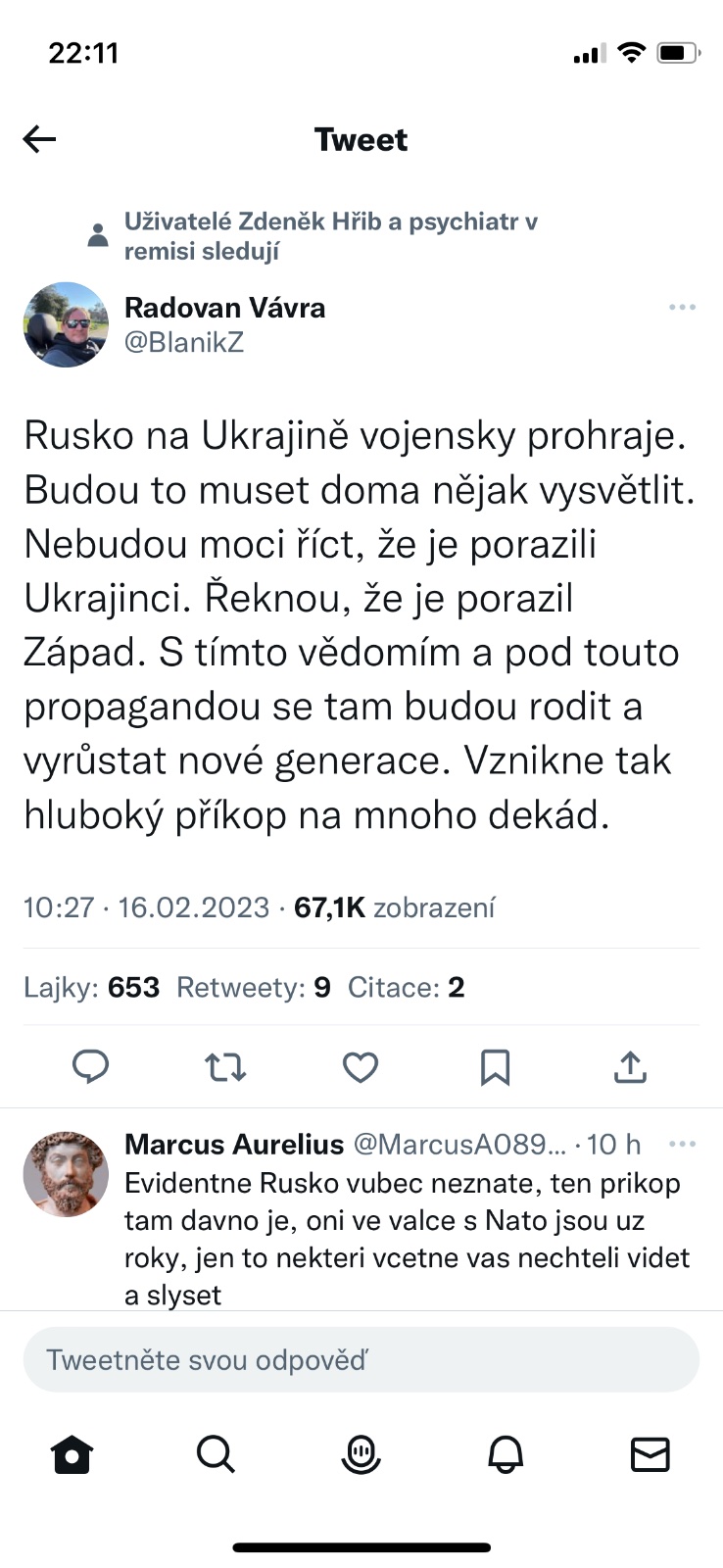Go back using the arrow icon
The image size is (723, 1568).
(40, 140)
